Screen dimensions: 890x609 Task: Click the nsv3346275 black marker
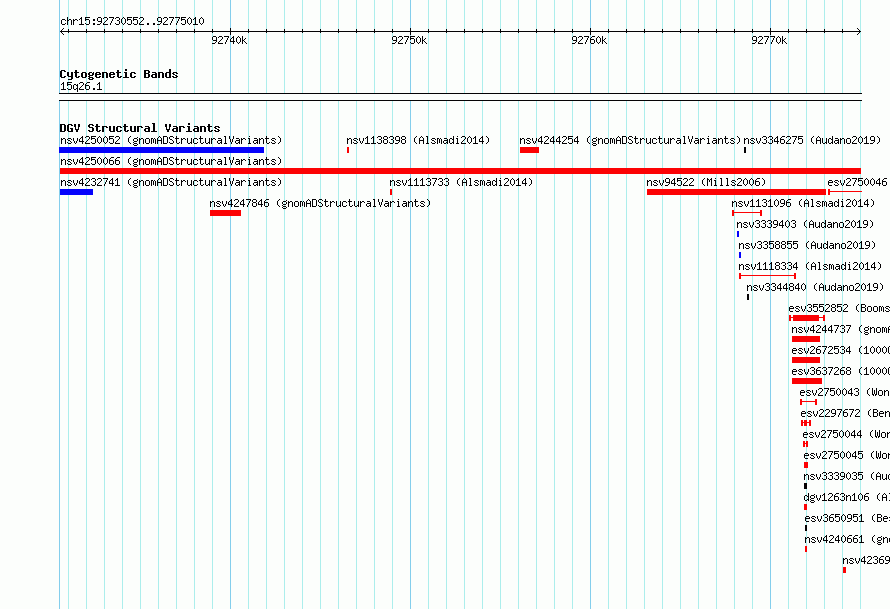coord(745,150)
